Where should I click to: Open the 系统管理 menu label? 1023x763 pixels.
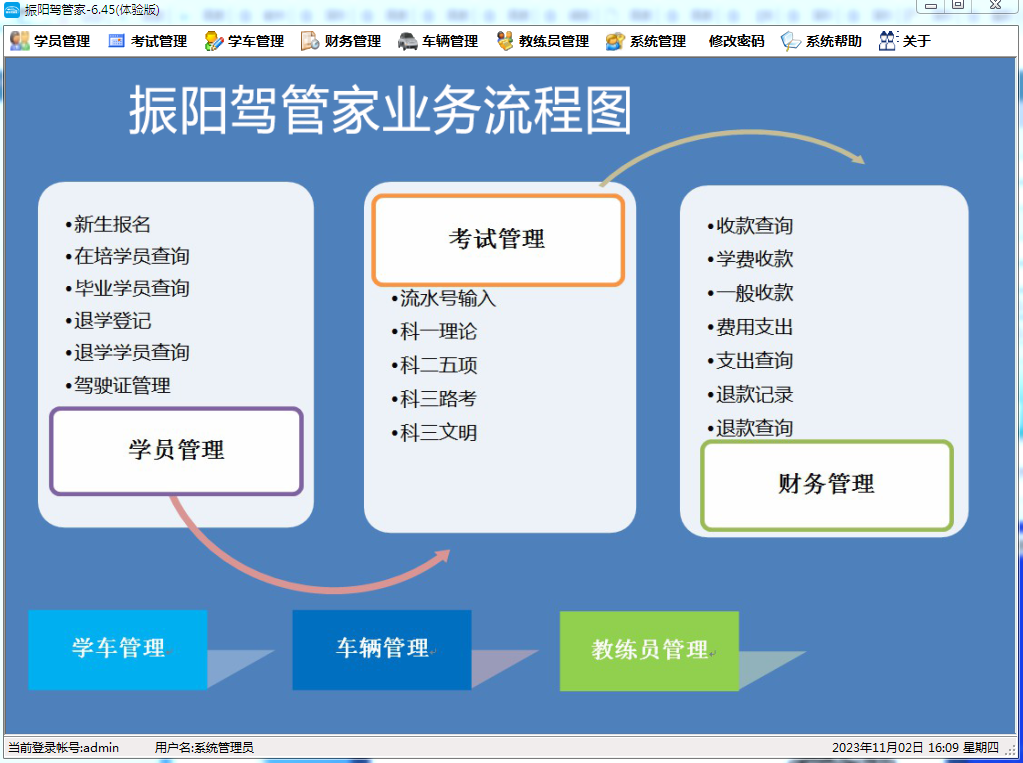(658, 41)
